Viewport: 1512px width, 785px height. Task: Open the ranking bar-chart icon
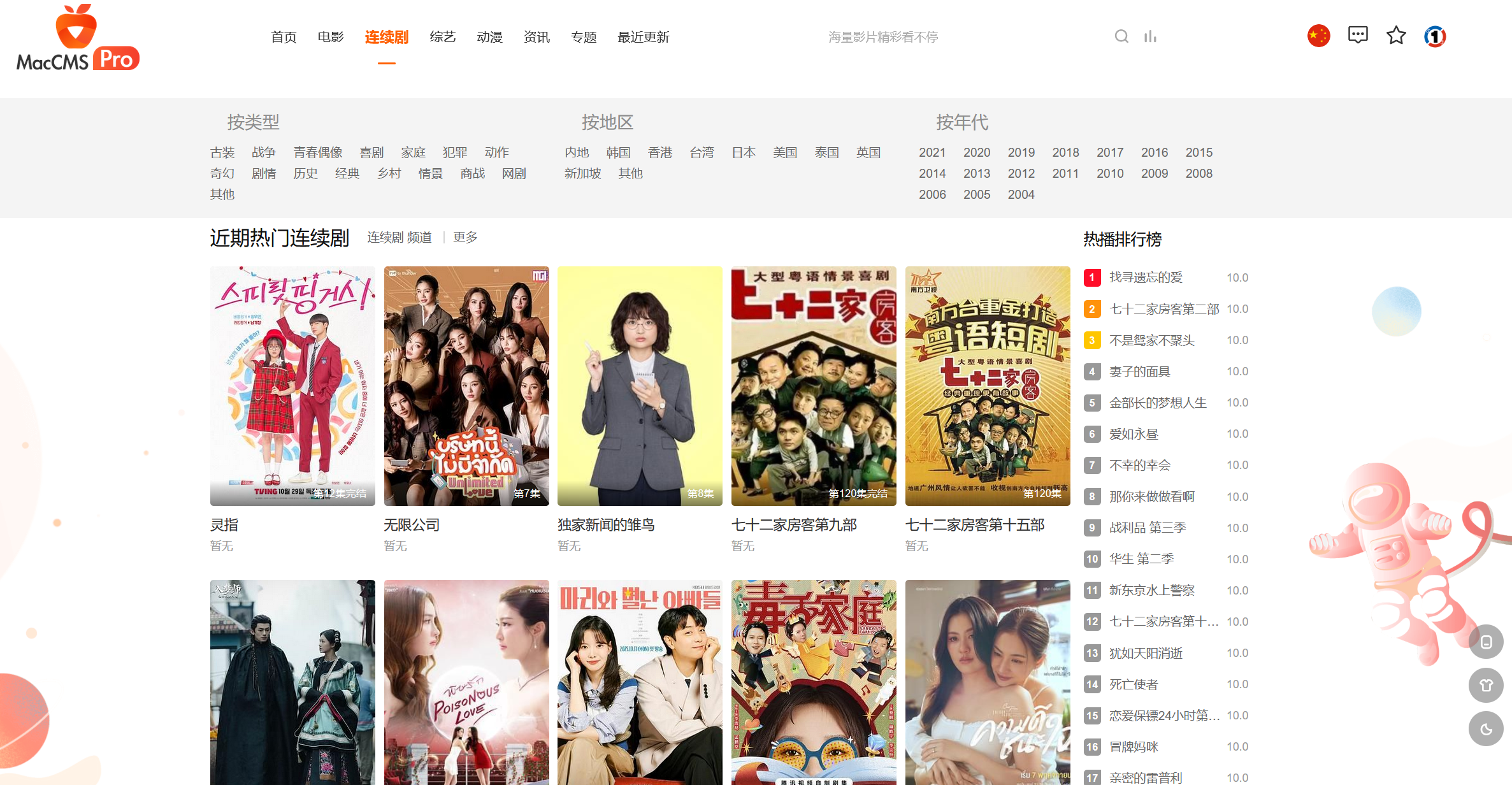tap(1150, 36)
